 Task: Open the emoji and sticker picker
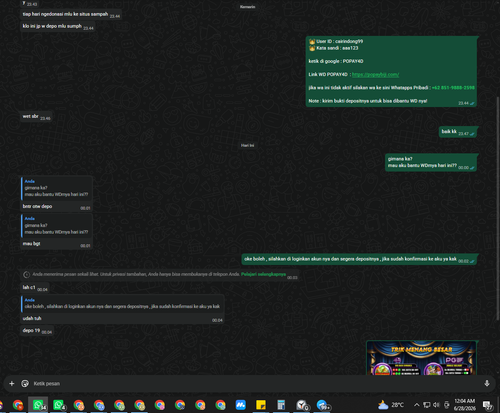click(x=25, y=383)
